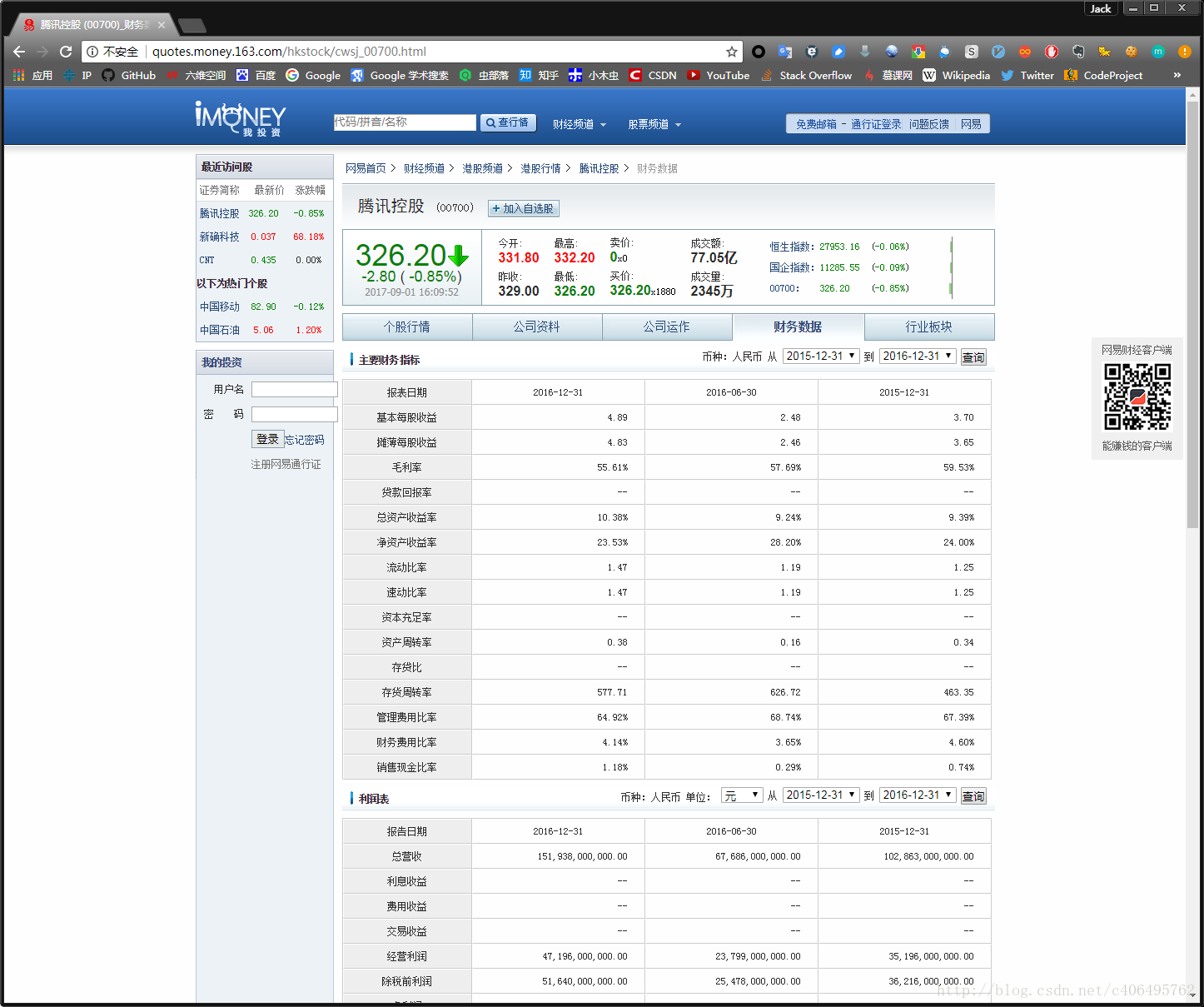This screenshot has height=1007, width=1204.
Task: Open the 应用 apps grid shortcut
Action: click(x=32, y=75)
